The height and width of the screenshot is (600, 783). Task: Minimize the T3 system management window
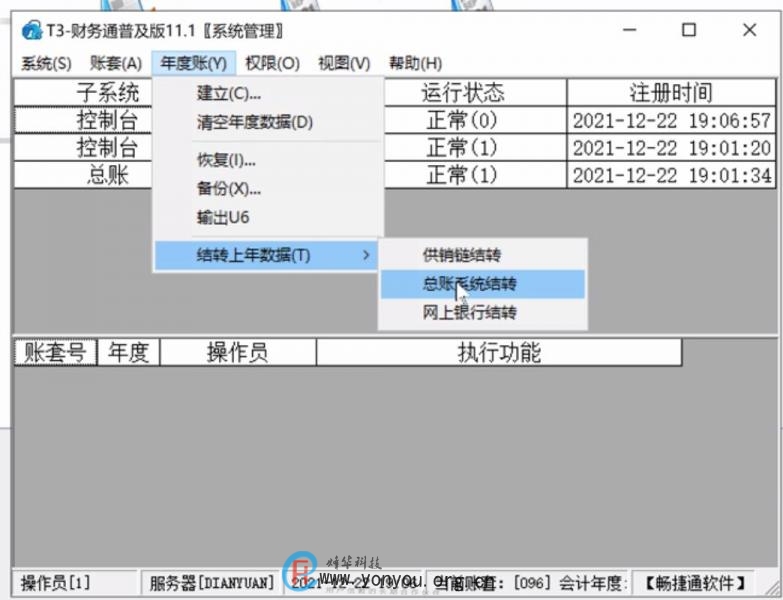pos(630,30)
